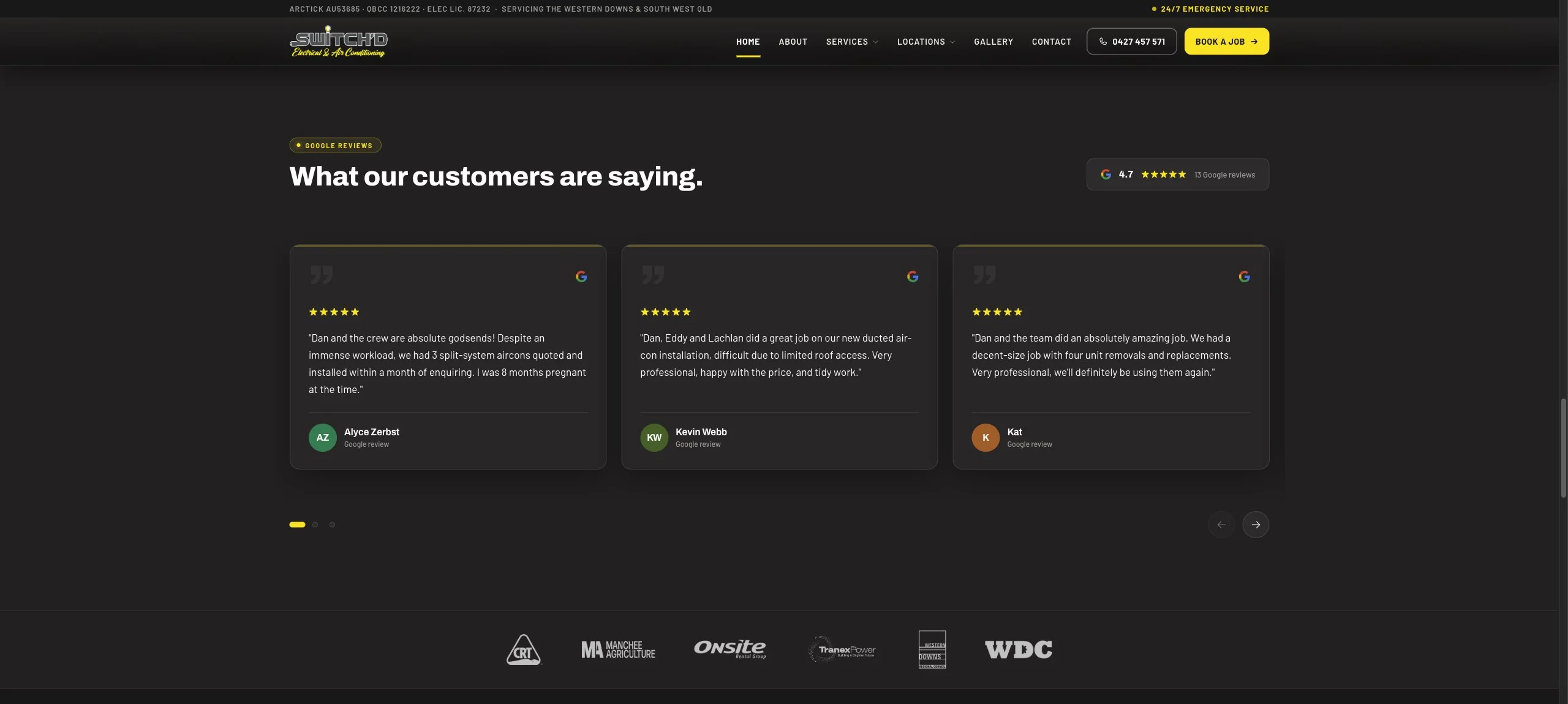Click the 'What our customers are saying.' heading
Viewport: 1568px width, 704px height.
(x=496, y=176)
